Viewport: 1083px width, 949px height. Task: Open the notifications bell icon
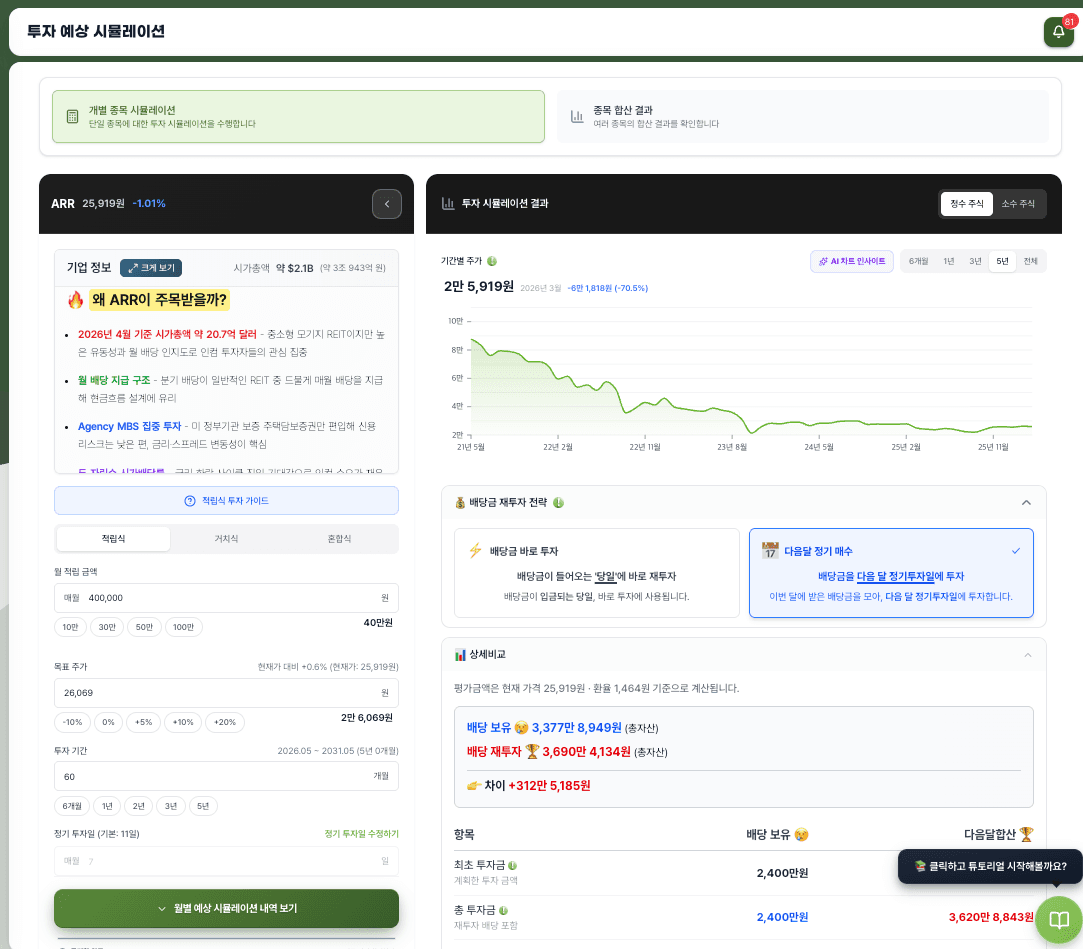(x=1058, y=32)
